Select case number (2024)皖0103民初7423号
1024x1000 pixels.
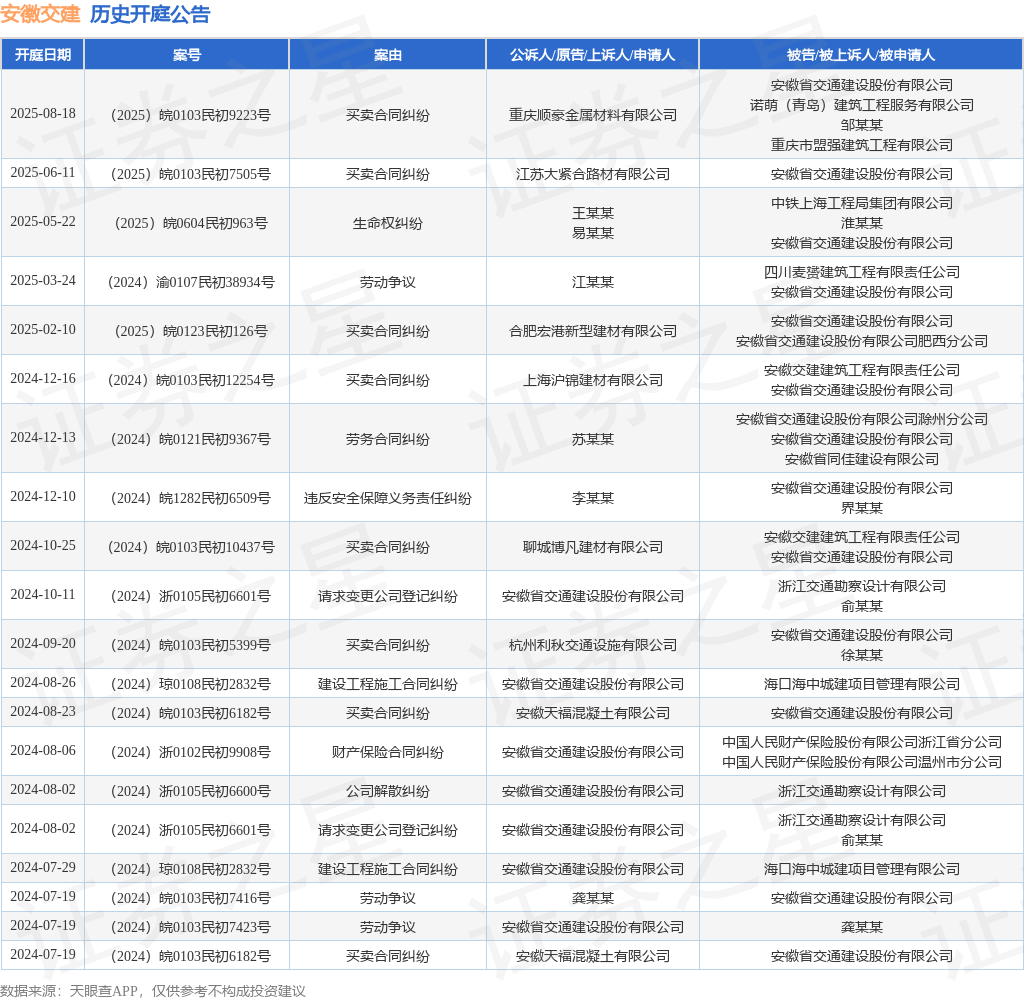click(x=187, y=927)
